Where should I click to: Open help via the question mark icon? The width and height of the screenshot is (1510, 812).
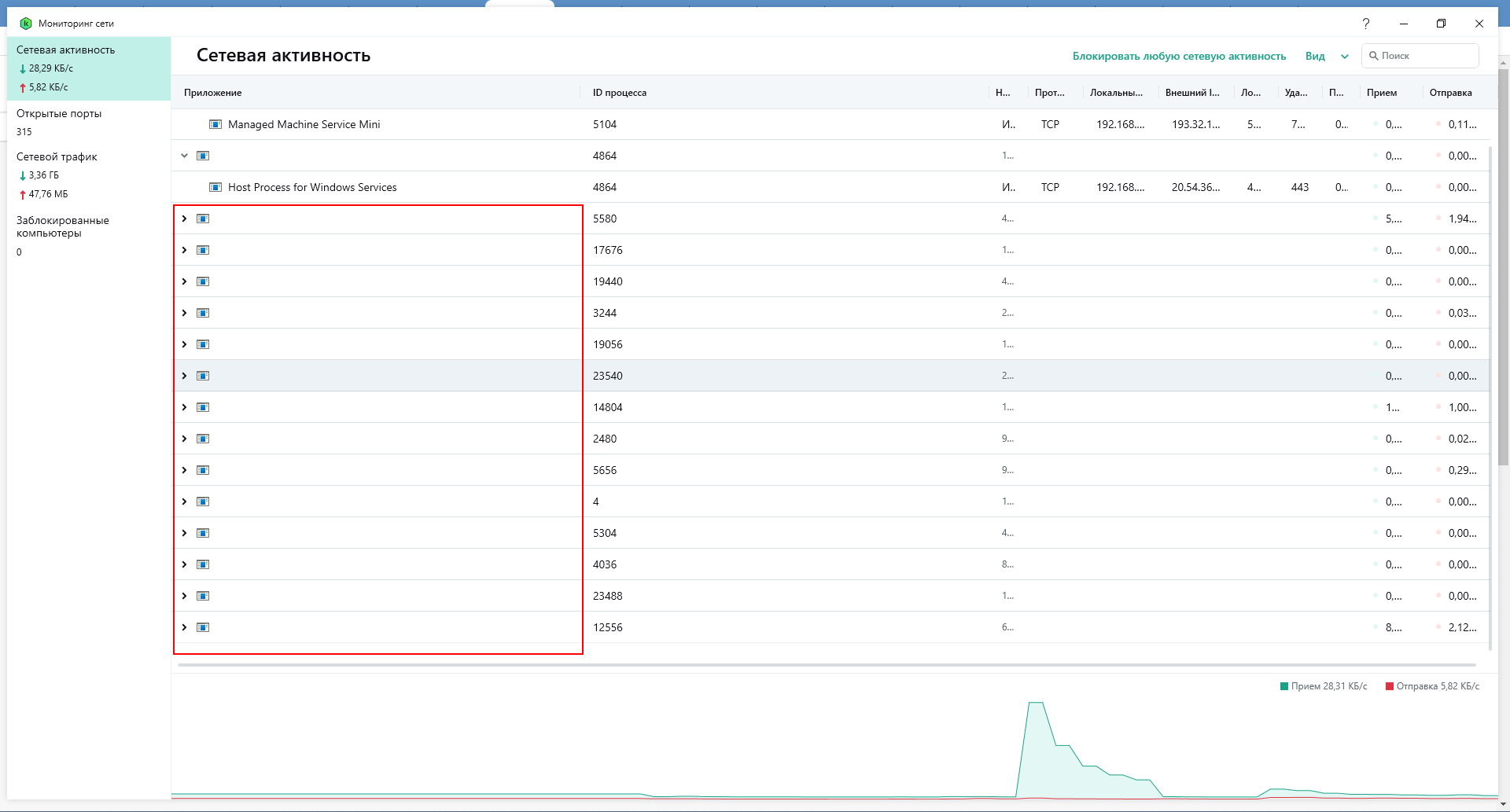click(x=1366, y=24)
